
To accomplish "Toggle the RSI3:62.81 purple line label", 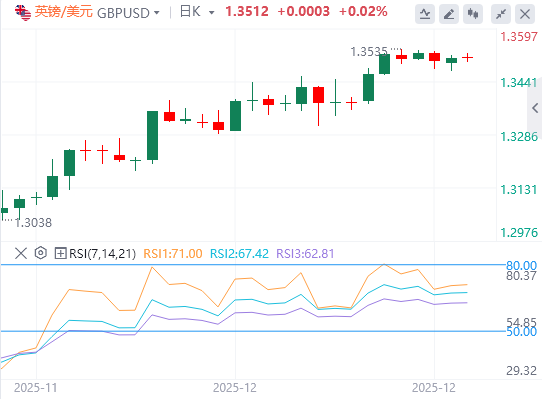I will point(305,254).
